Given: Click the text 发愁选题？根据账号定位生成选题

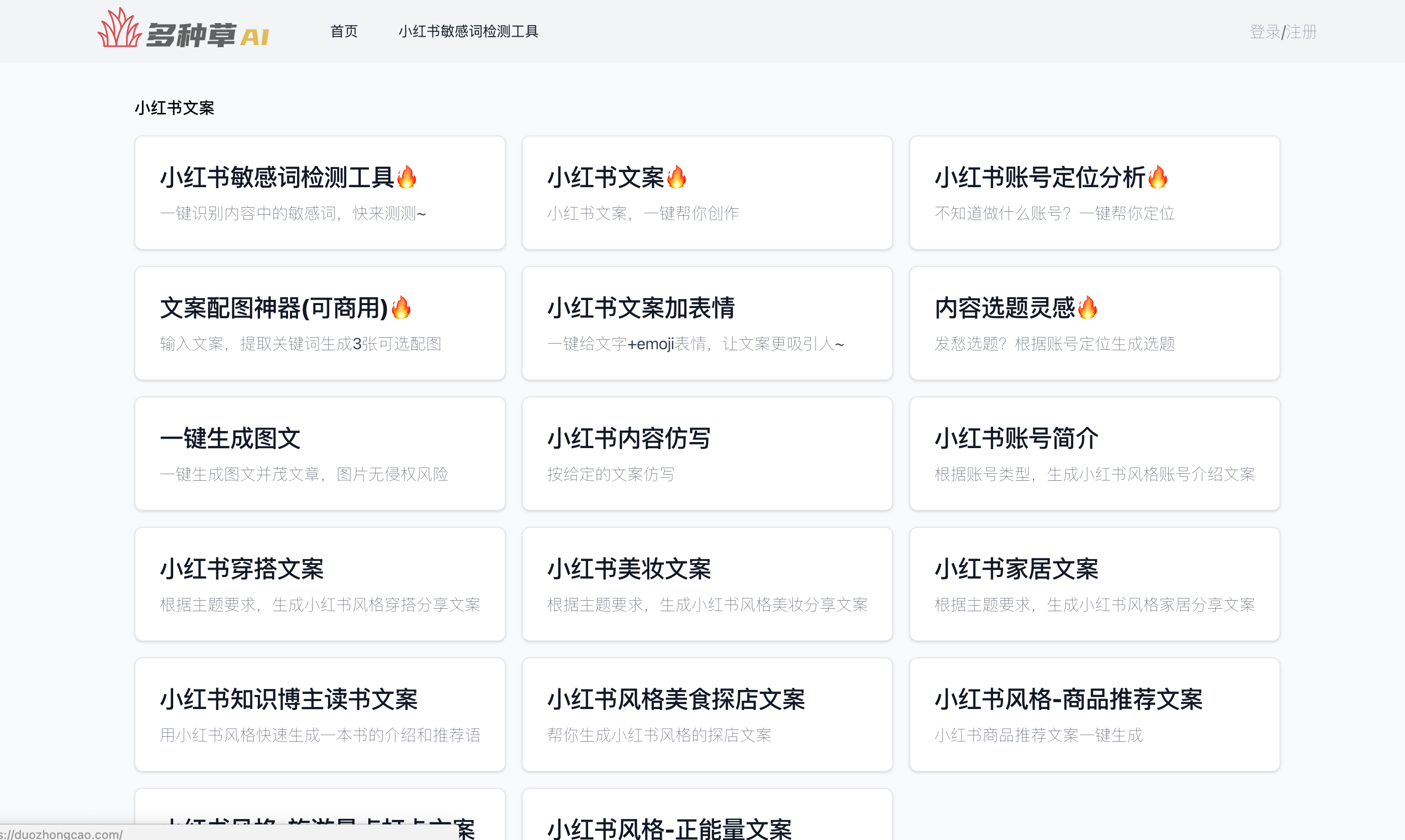Looking at the screenshot, I should click(x=1055, y=344).
